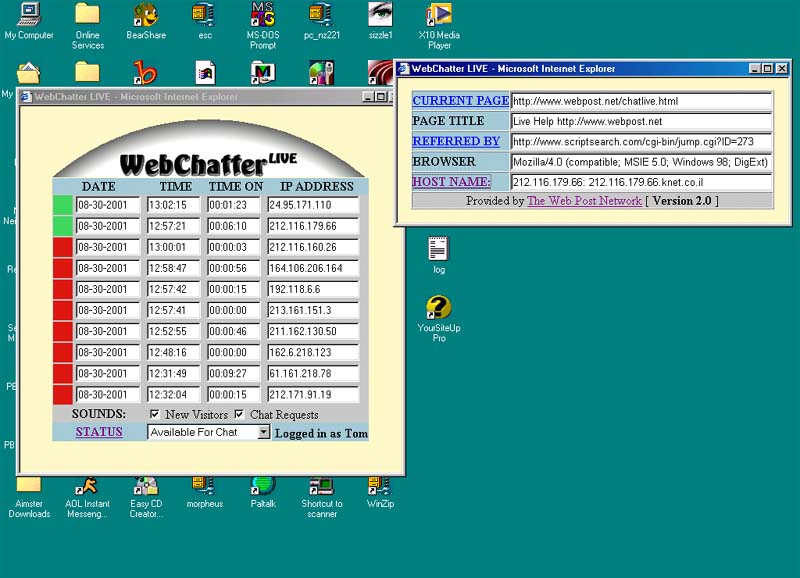
Task: Open the REFERRED BY link
Action: point(456,141)
